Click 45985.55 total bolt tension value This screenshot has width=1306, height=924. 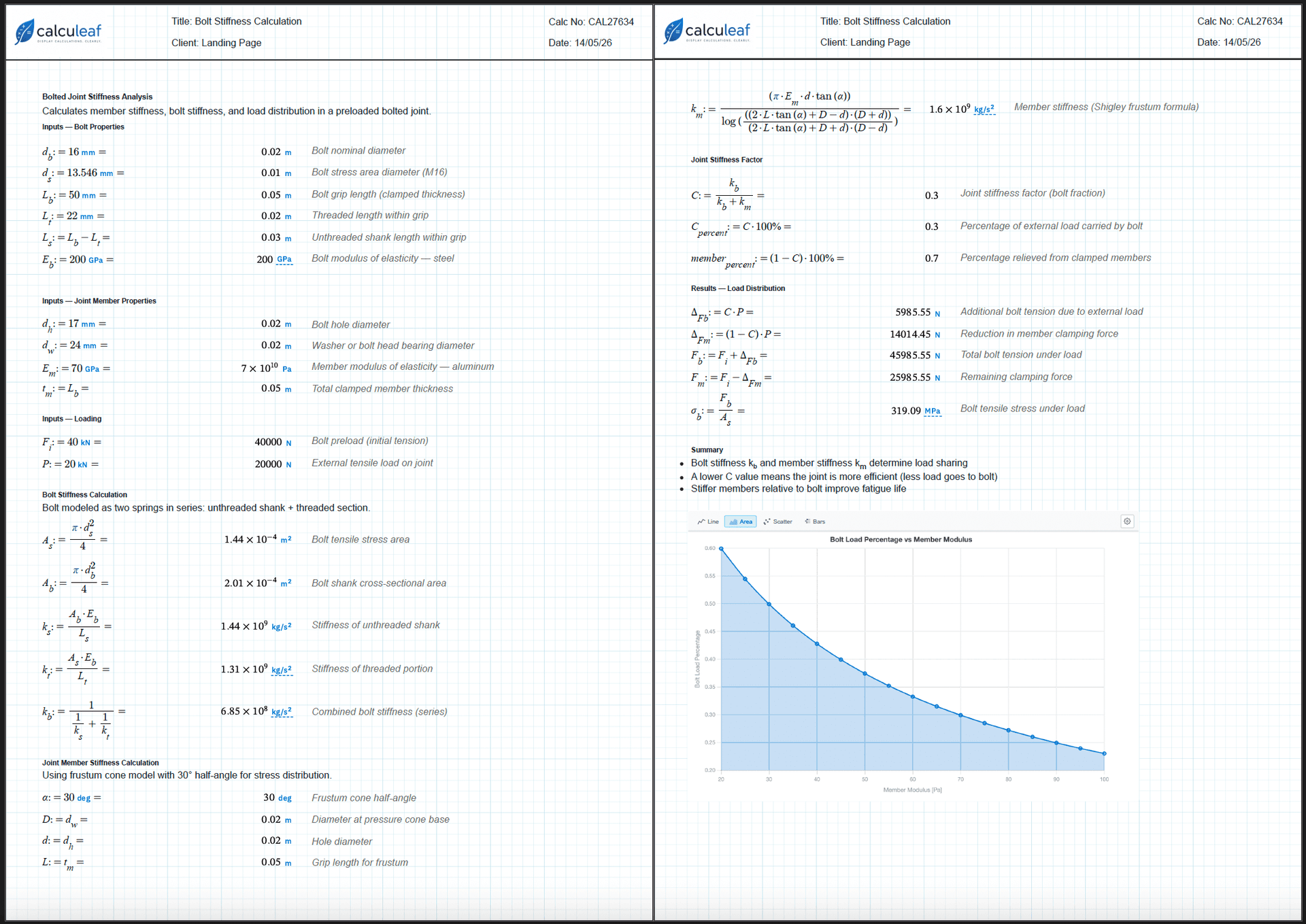pyautogui.click(x=910, y=356)
